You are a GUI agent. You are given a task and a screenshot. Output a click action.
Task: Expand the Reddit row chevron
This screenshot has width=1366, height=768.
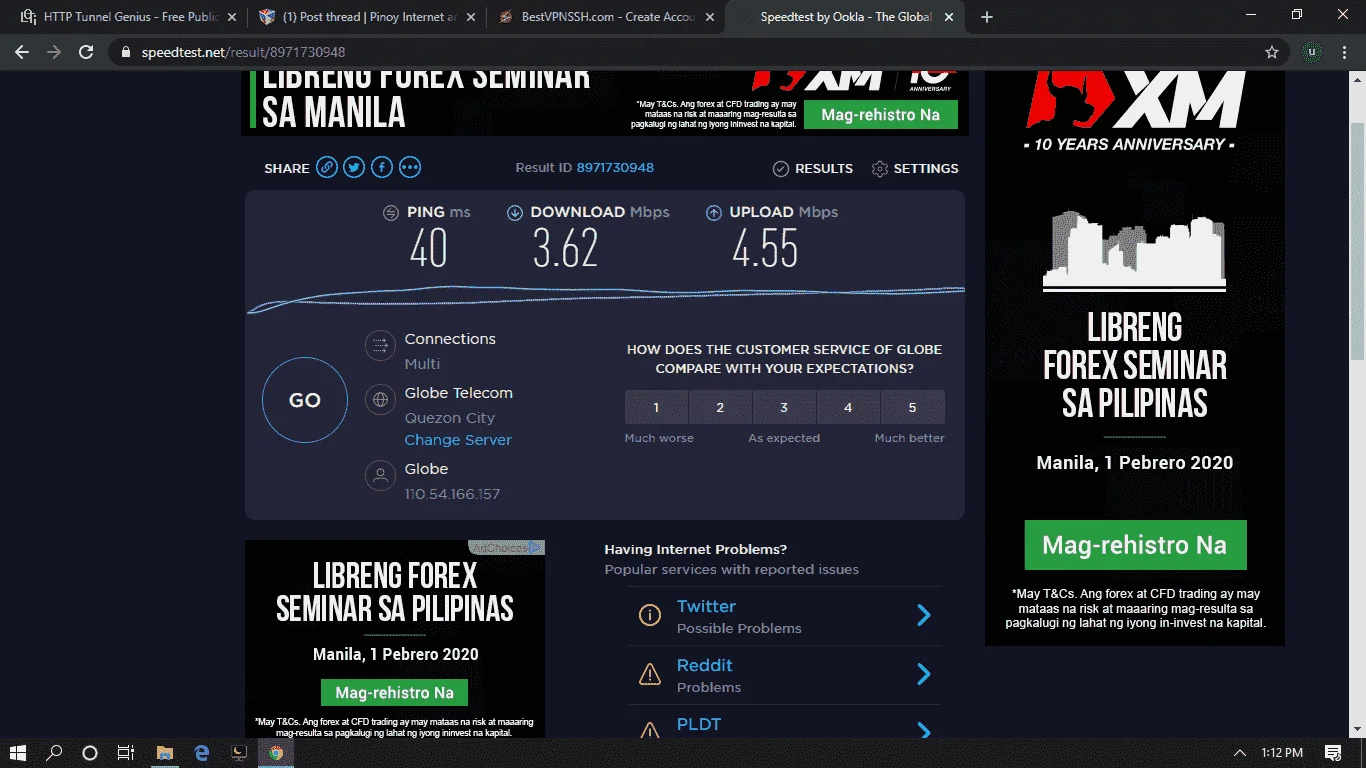924,675
